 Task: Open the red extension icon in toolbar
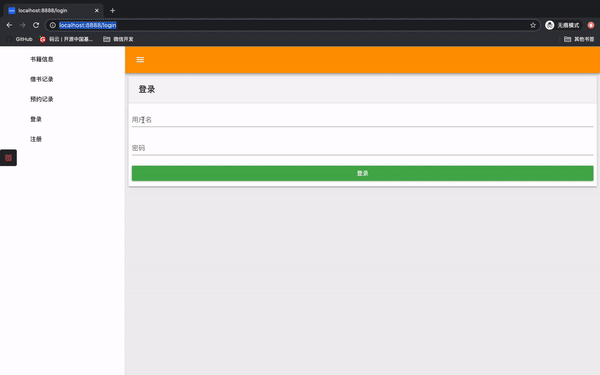pyautogui.click(x=591, y=25)
